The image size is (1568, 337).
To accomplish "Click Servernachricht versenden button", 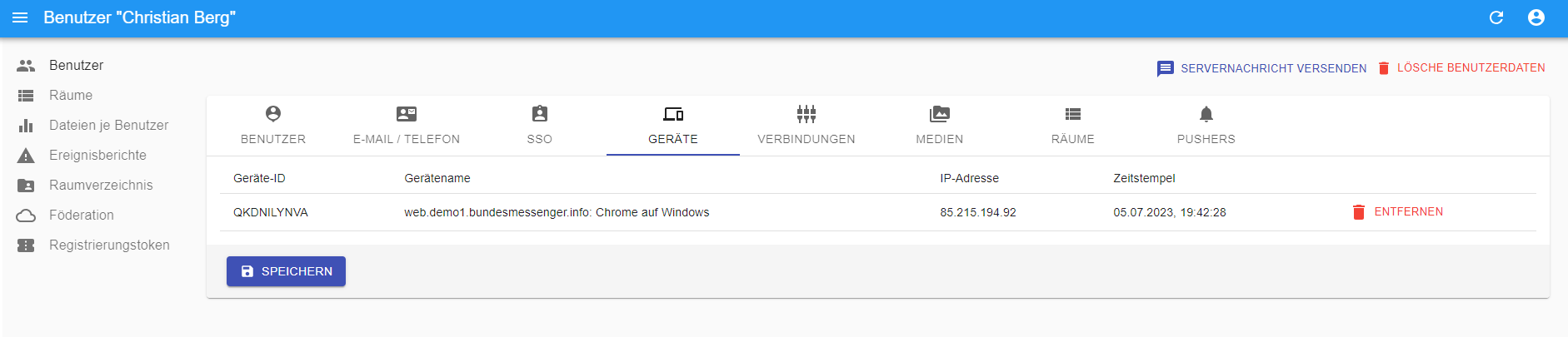I will [1261, 68].
